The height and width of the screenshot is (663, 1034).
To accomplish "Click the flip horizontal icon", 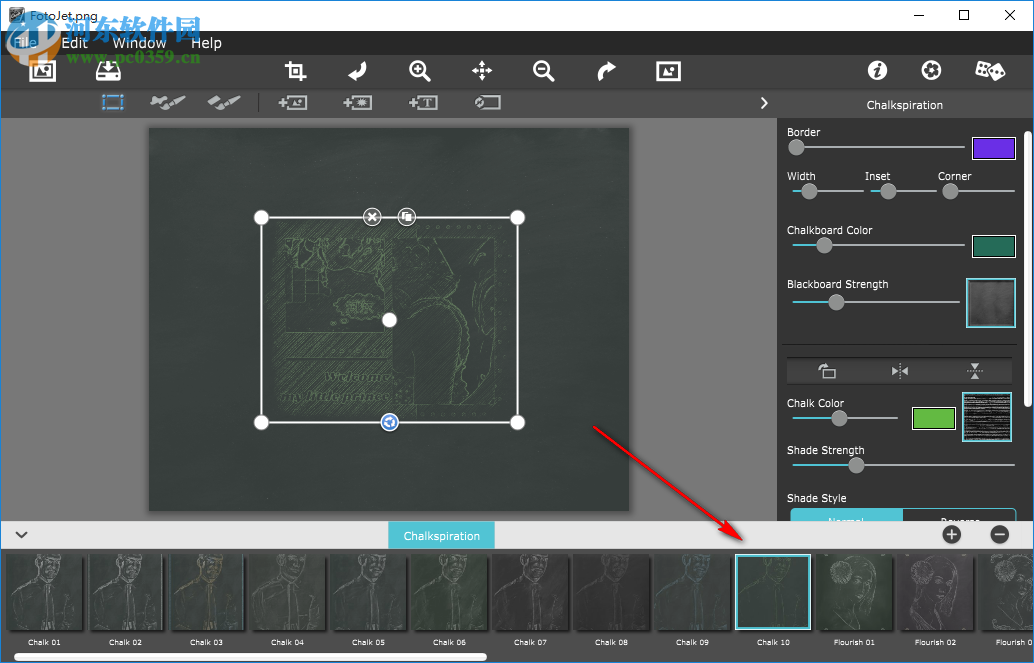I will [900, 371].
